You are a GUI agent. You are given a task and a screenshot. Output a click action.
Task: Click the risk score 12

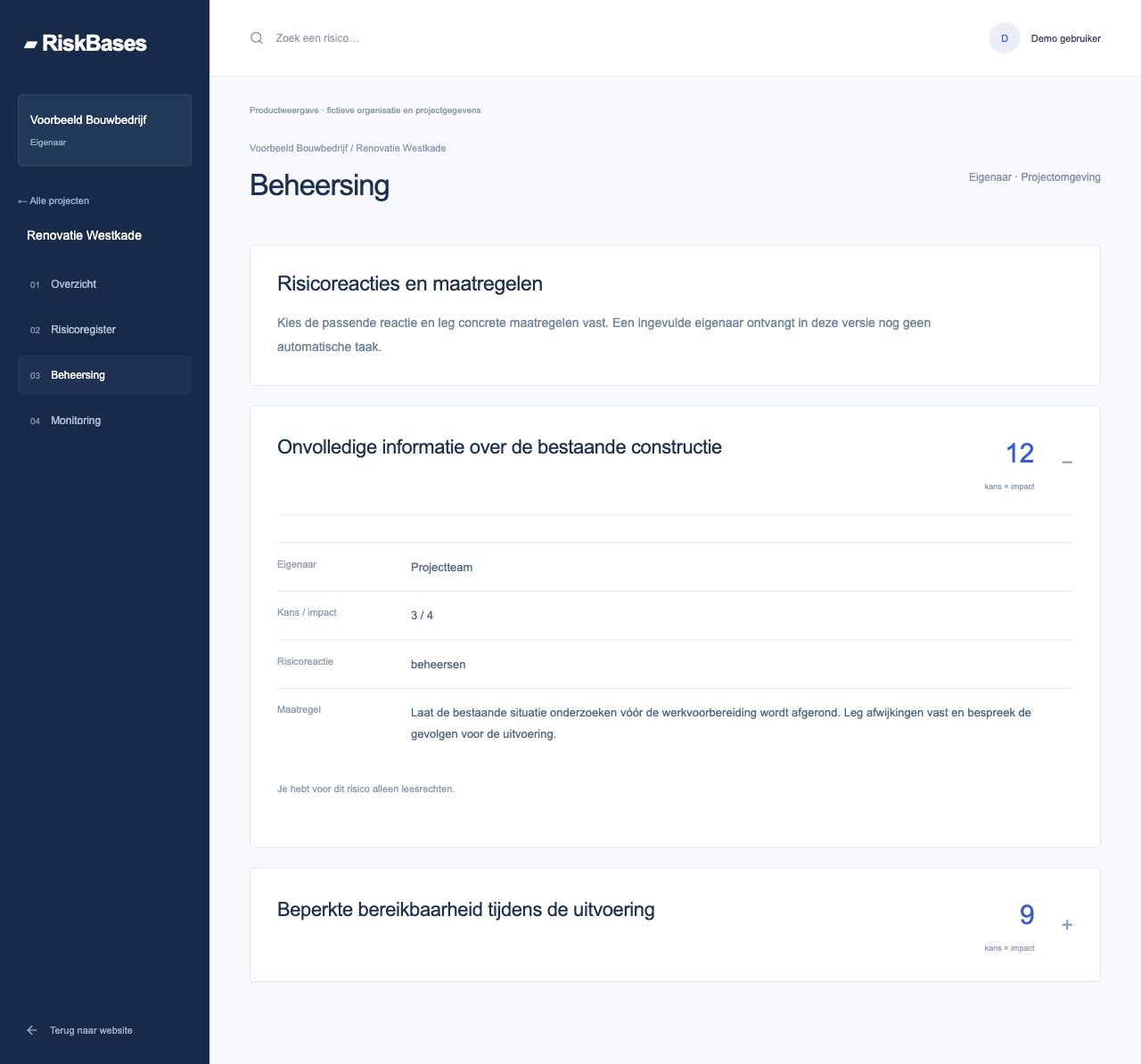point(1020,453)
